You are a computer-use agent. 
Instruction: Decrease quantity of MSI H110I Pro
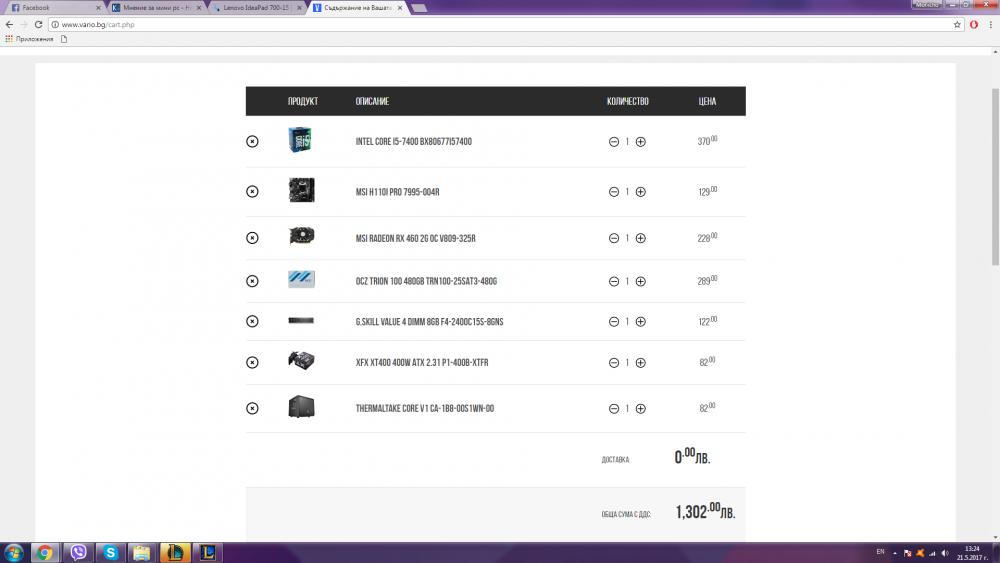(x=614, y=191)
